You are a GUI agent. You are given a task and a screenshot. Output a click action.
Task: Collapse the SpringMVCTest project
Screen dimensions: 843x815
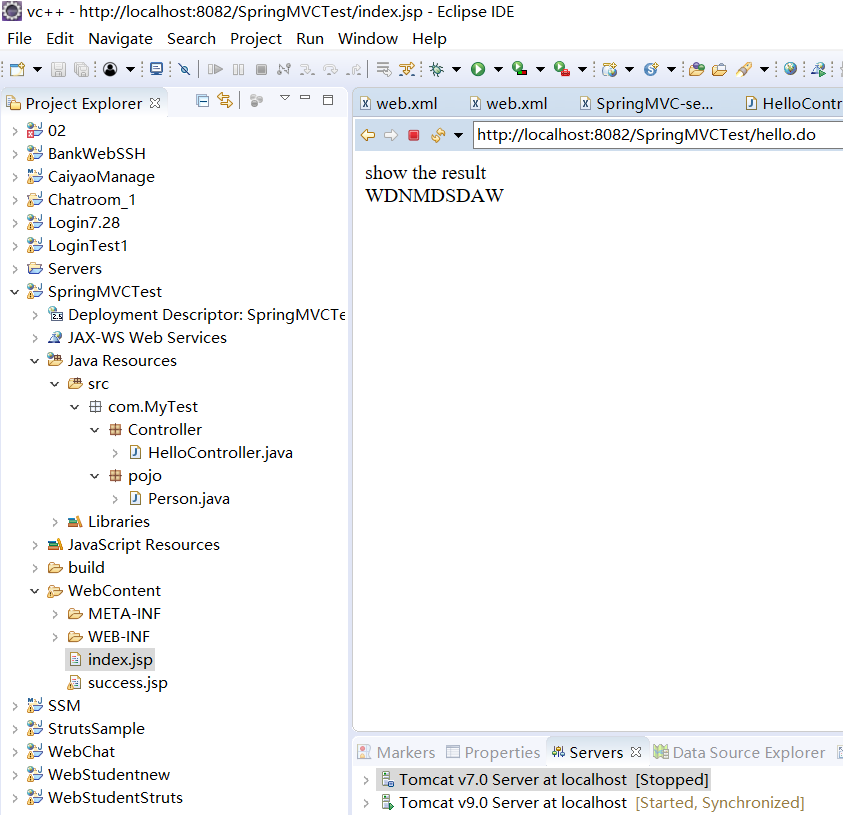15,292
